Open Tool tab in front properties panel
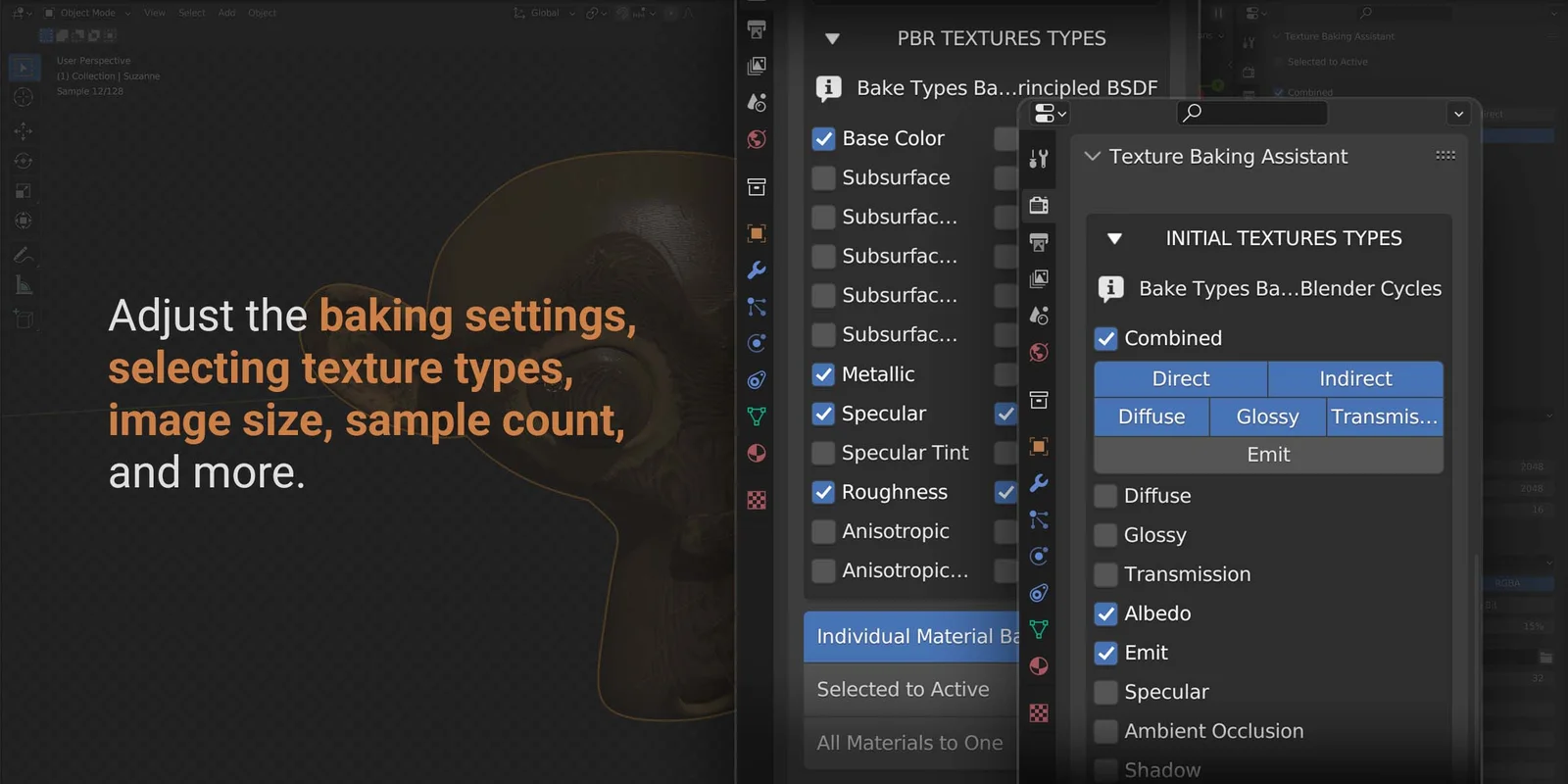Image resolution: width=1568 pixels, height=784 pixels. (1039, 158)
